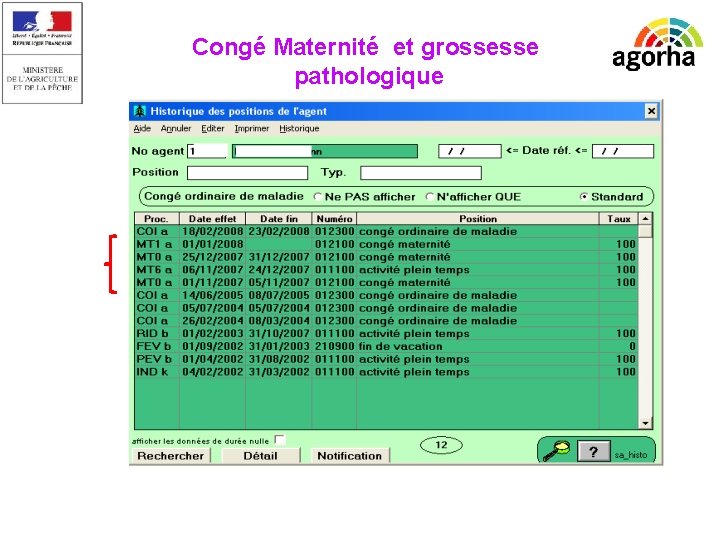720x540 pixels.
Task: Tick afficher les données de durée nulle checkbox
Action: pos(280,440)
